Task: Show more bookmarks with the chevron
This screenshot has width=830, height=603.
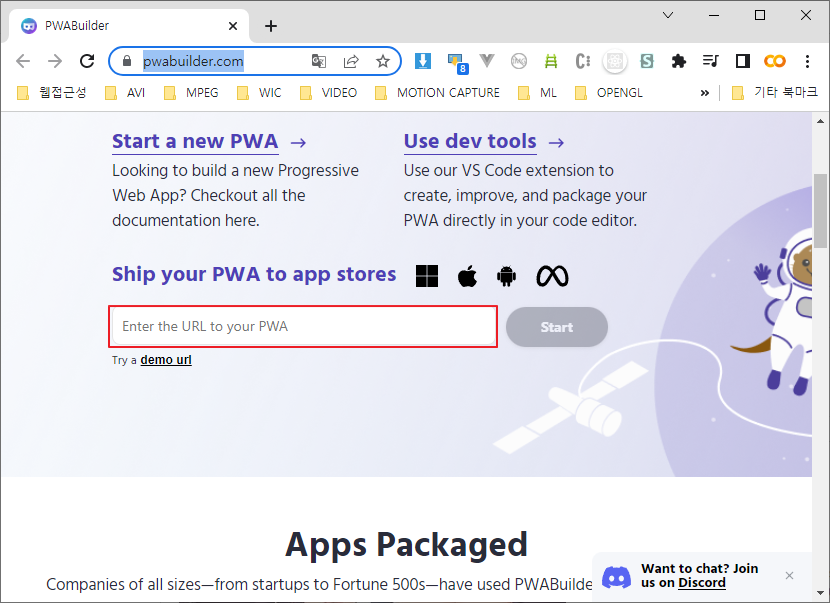Action: (705, 93)
